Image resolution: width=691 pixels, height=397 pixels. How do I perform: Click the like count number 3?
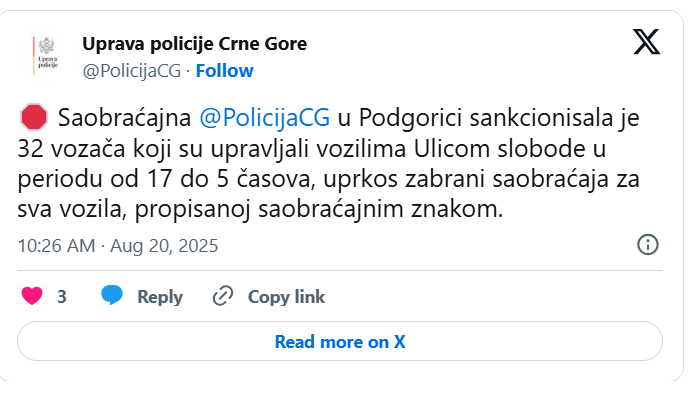coord(62,297)
